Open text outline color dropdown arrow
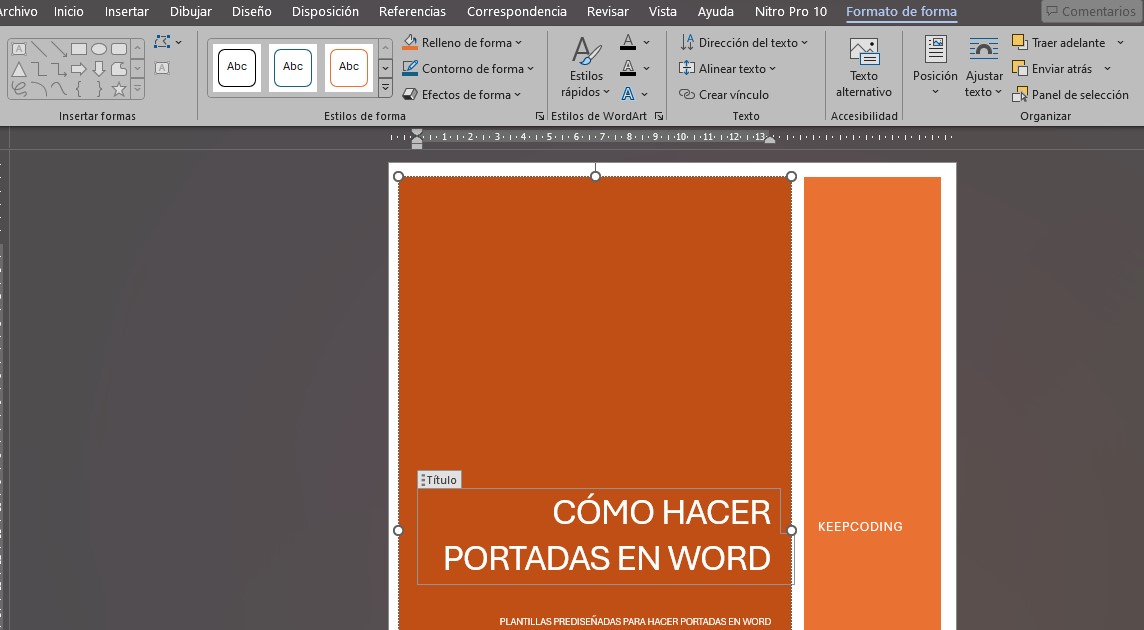 click(x=646, y=69)
